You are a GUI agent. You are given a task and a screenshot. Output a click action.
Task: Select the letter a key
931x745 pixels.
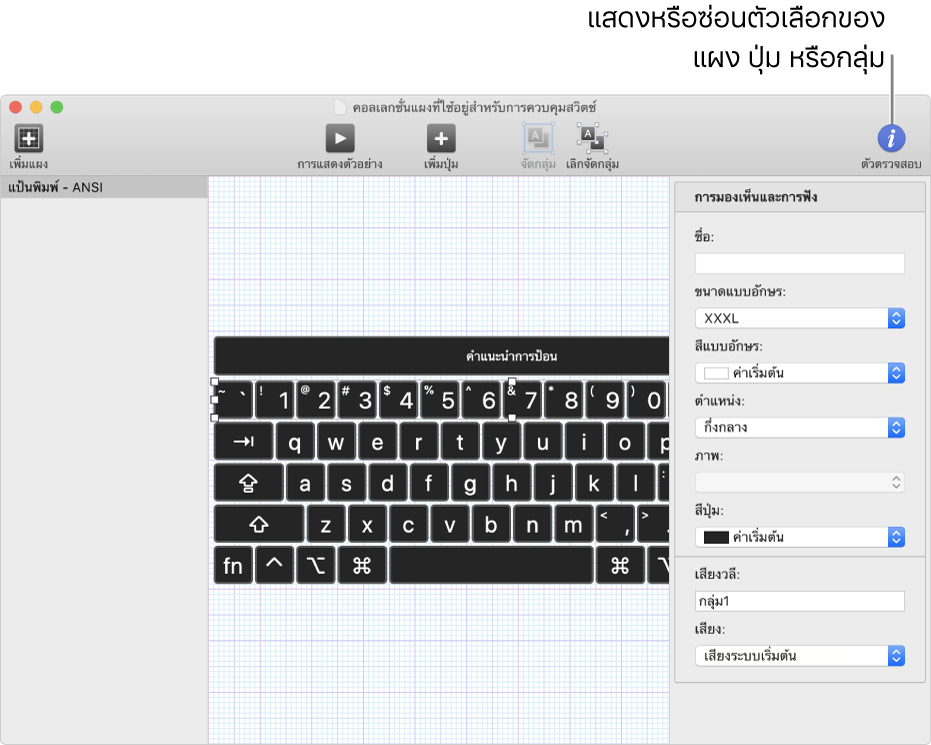click(305, 483)
